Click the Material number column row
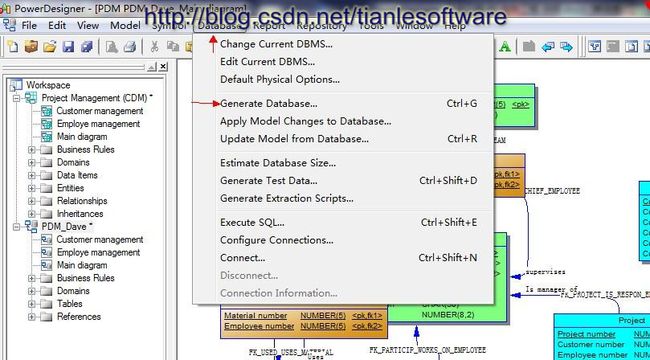The image size is (650, 360). 303,316
